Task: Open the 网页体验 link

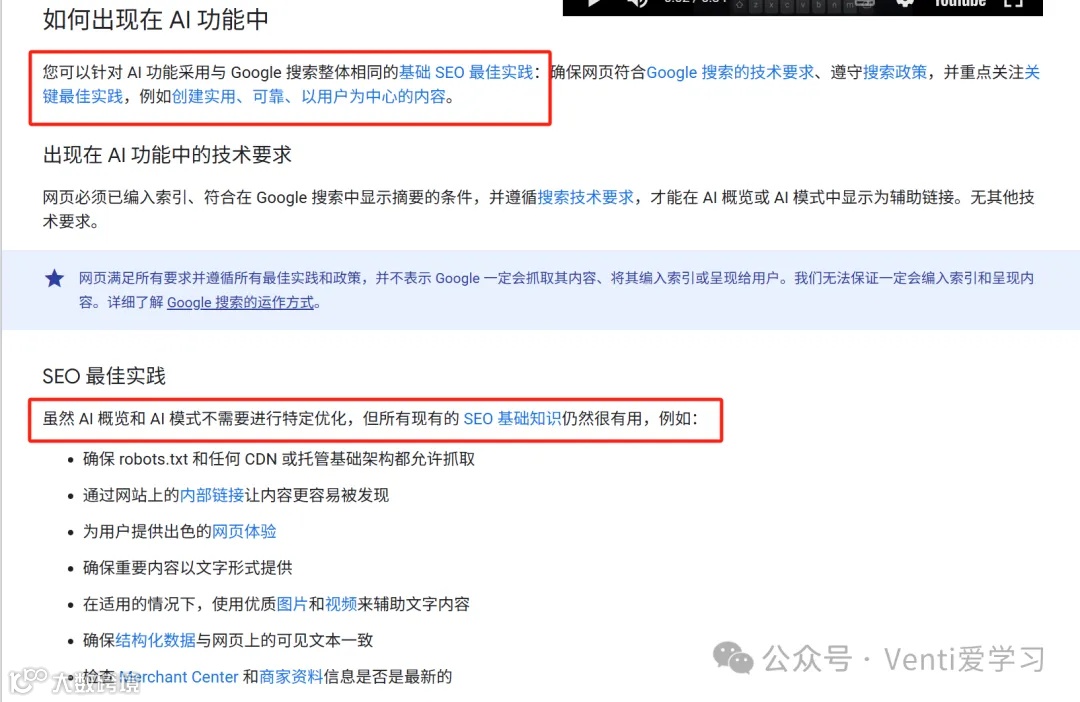Action: 244,532
